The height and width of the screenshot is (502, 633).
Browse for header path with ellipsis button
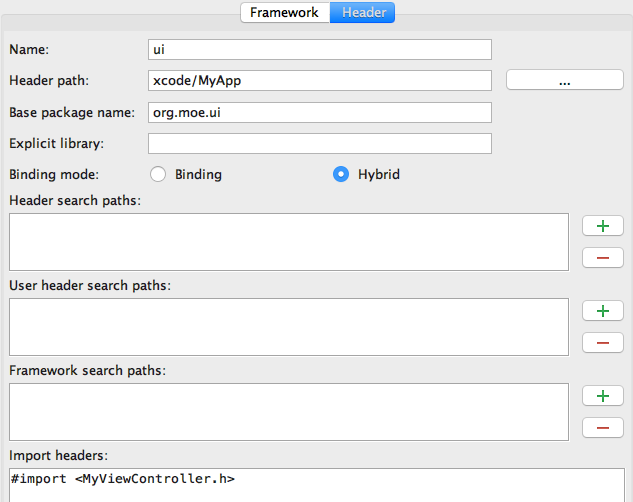pyautogui.click(x=565, y=80)
